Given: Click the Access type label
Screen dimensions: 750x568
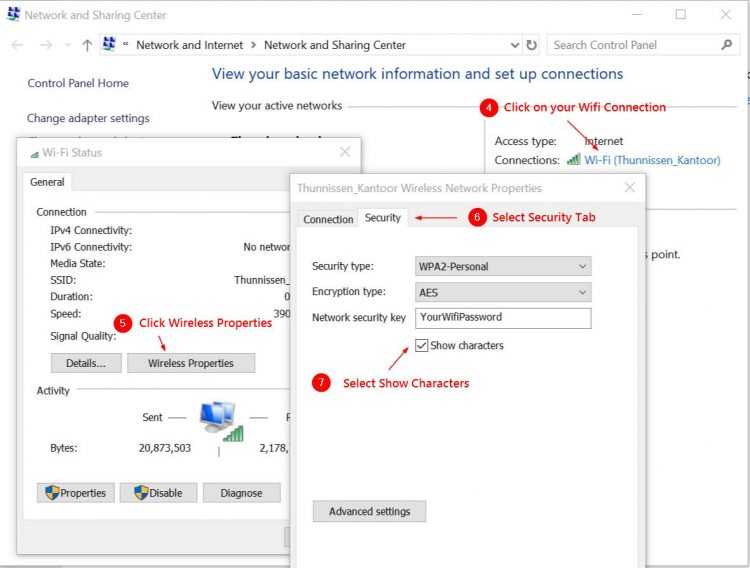Looking at the screenshot, I should pos(525,141).
